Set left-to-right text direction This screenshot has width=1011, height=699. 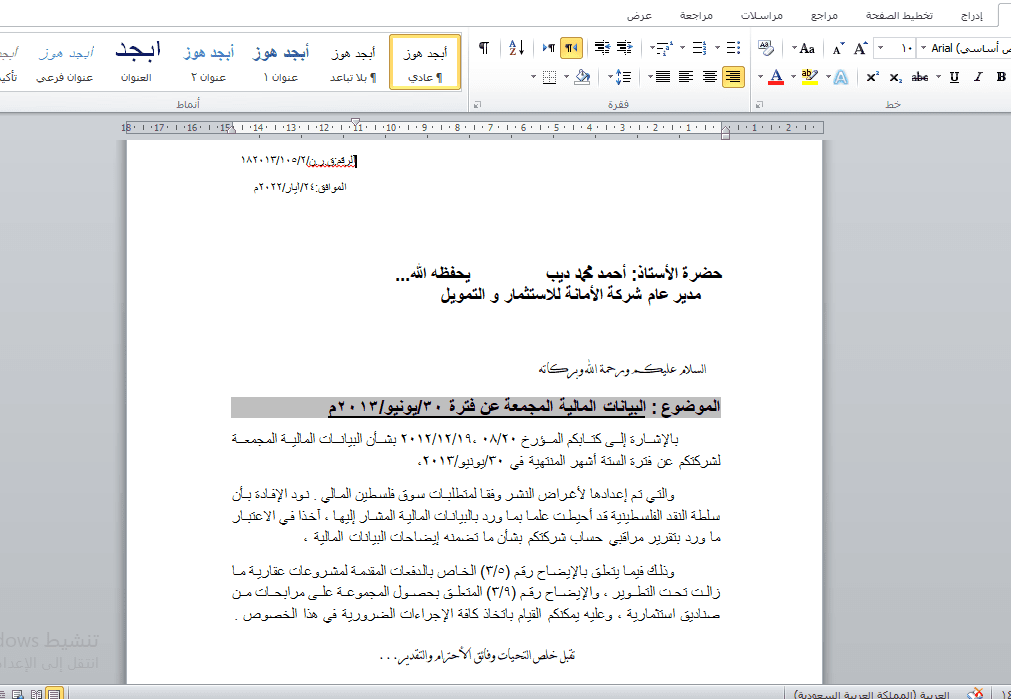(549, 48)
